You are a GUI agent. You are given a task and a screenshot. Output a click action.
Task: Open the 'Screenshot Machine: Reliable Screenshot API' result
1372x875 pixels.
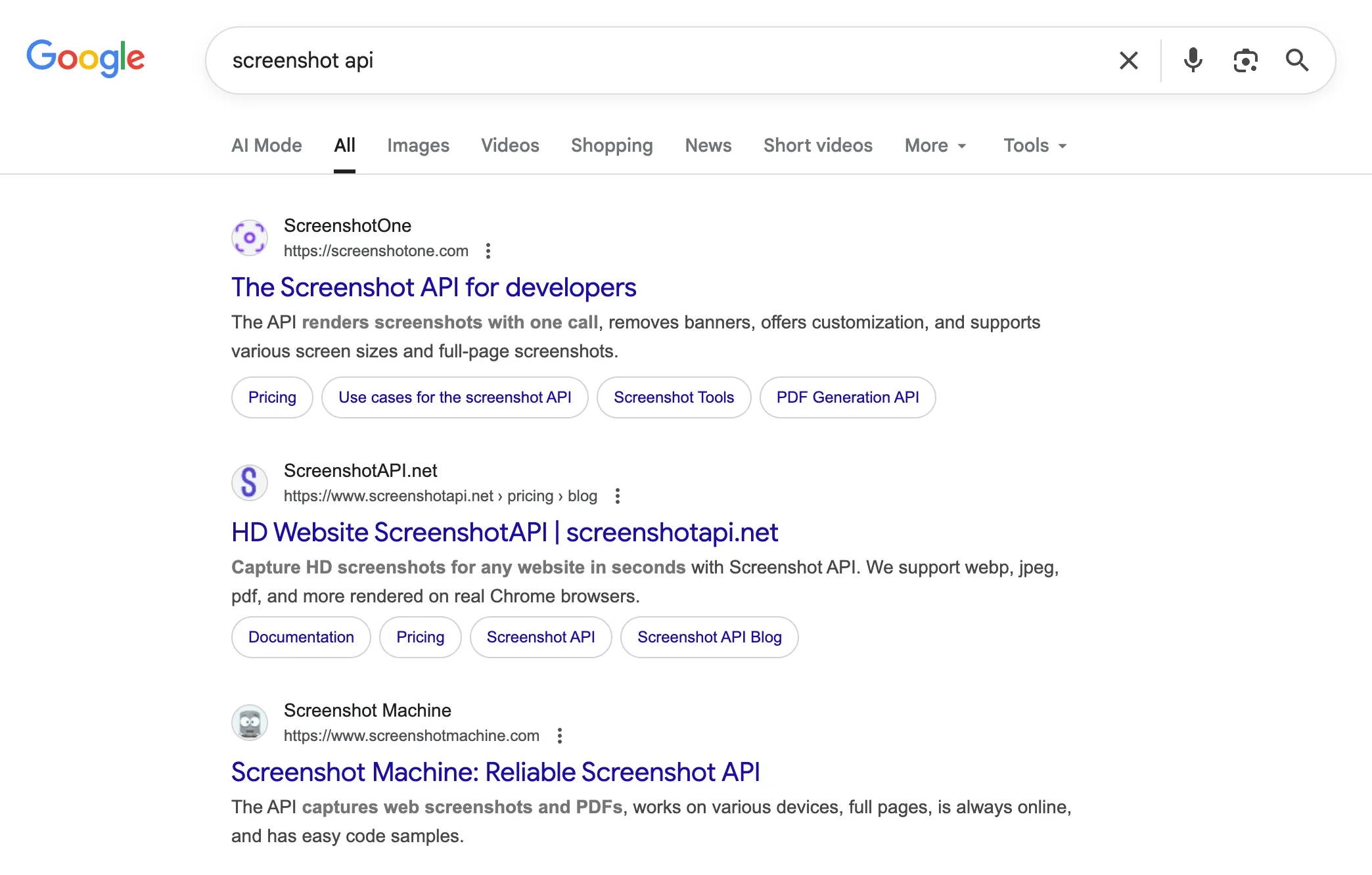click(x=495, y=772)
